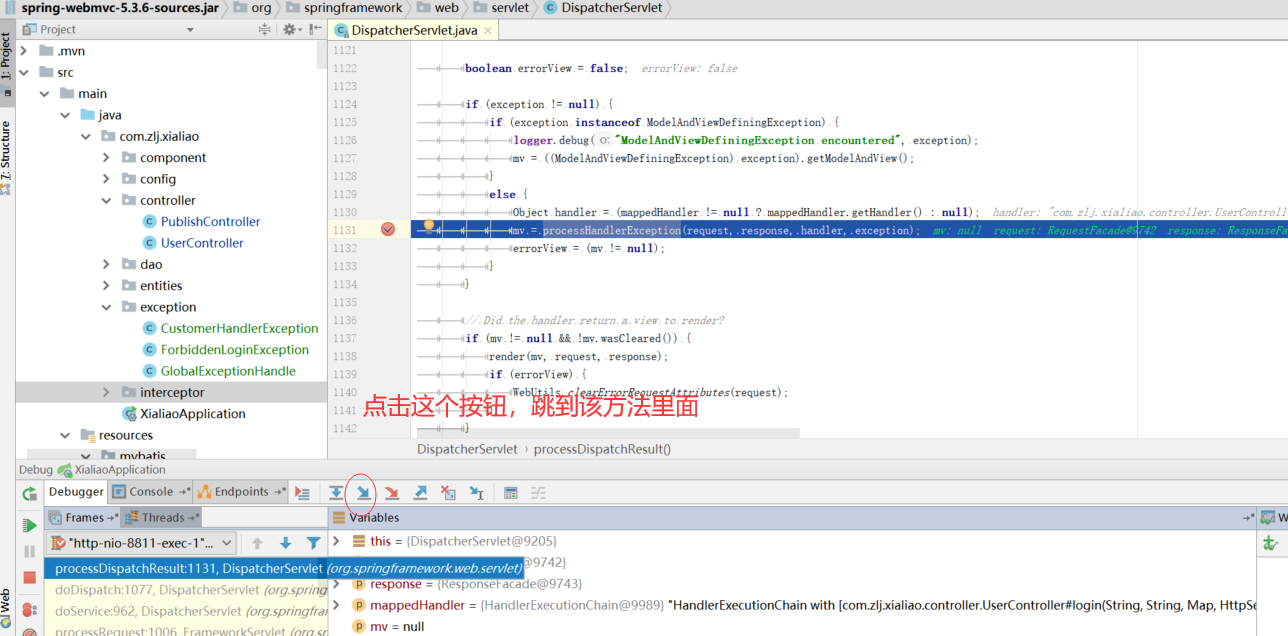
Task: Select the Threads tab
Action: (162, 518)
